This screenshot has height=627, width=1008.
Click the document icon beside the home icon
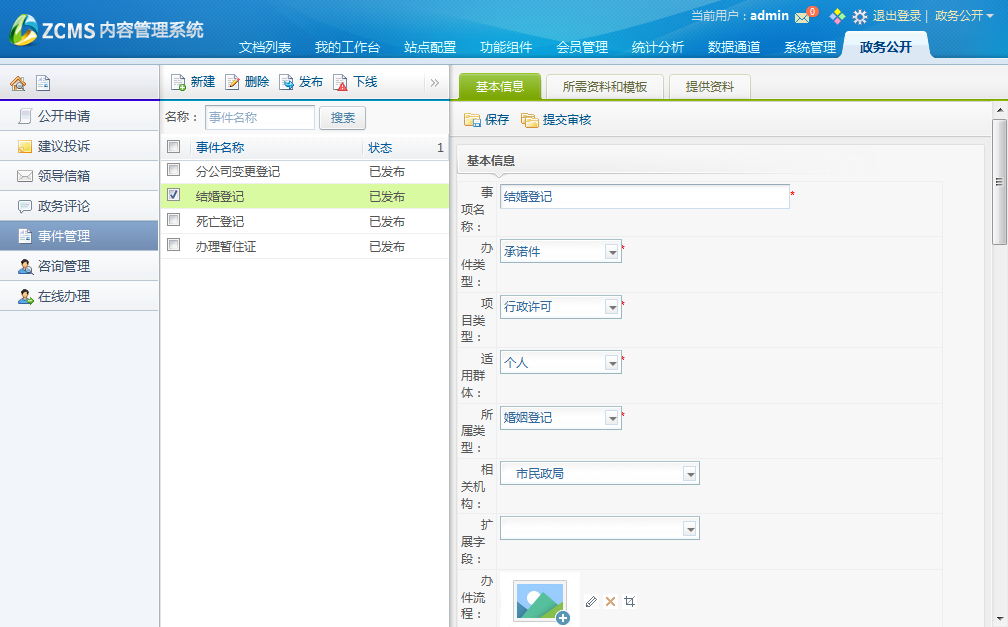point(43,84)
